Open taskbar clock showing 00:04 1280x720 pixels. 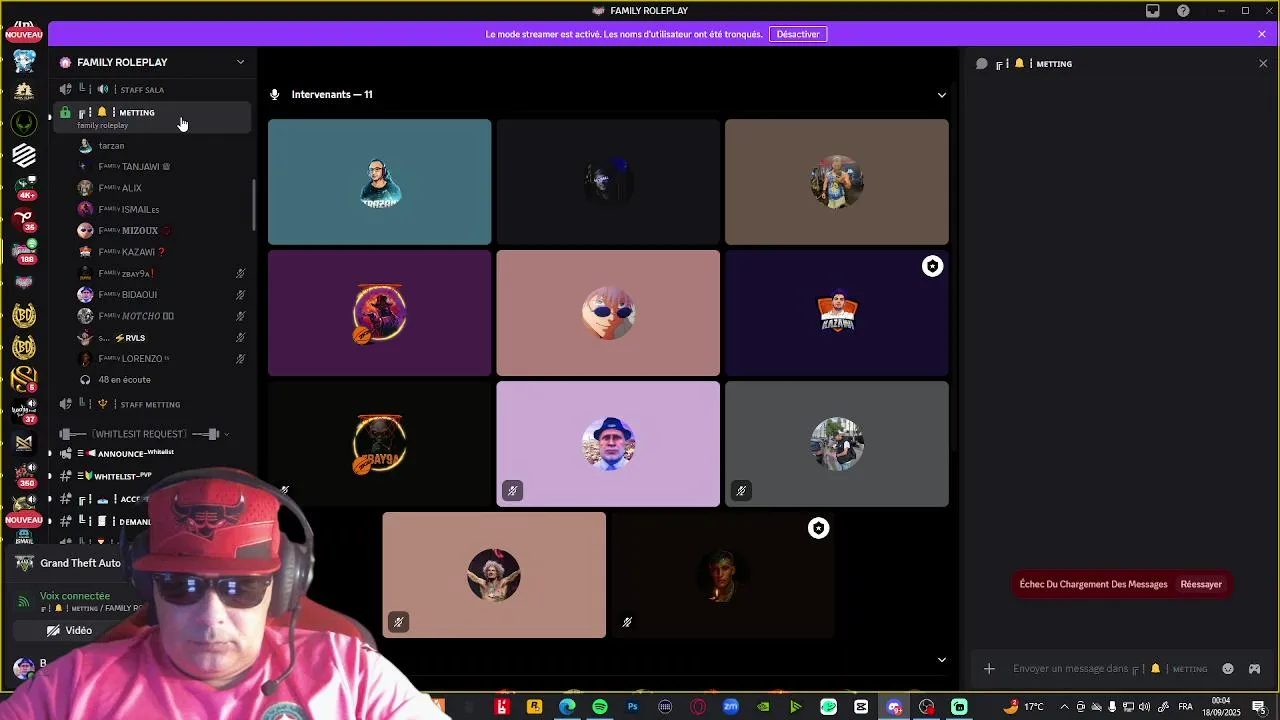tap(1221, 707)
